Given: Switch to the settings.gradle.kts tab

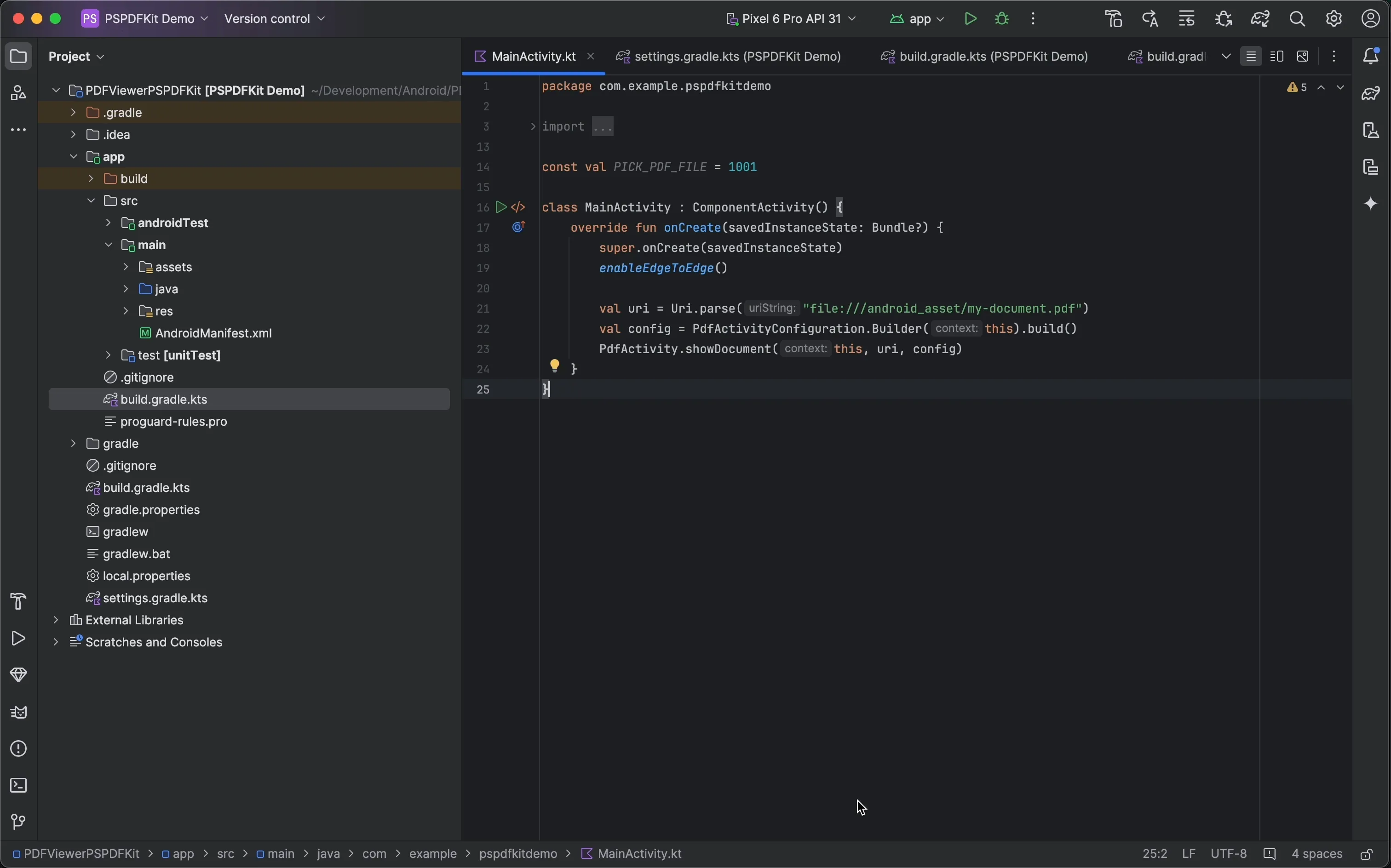Looking at the screenshot, I should click(x=730, y=56).
